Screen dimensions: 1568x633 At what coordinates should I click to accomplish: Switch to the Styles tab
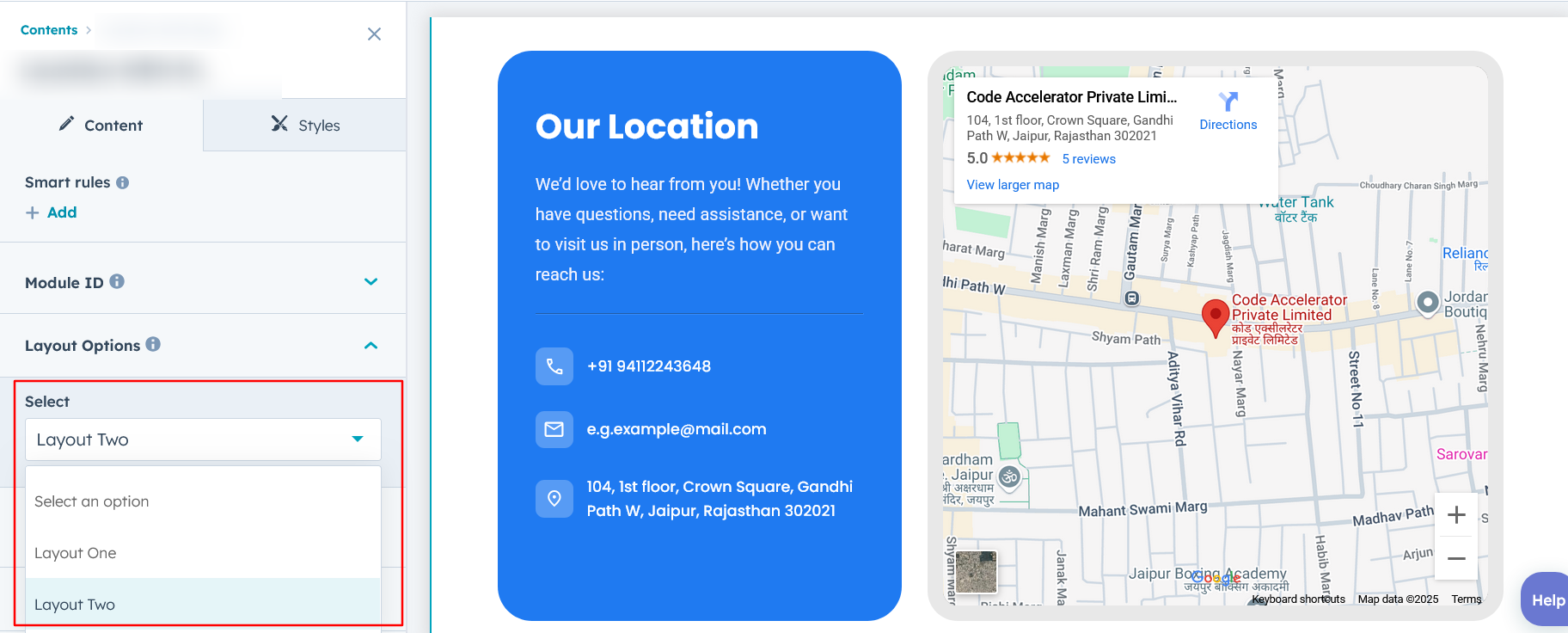click(x=305, y=126)
